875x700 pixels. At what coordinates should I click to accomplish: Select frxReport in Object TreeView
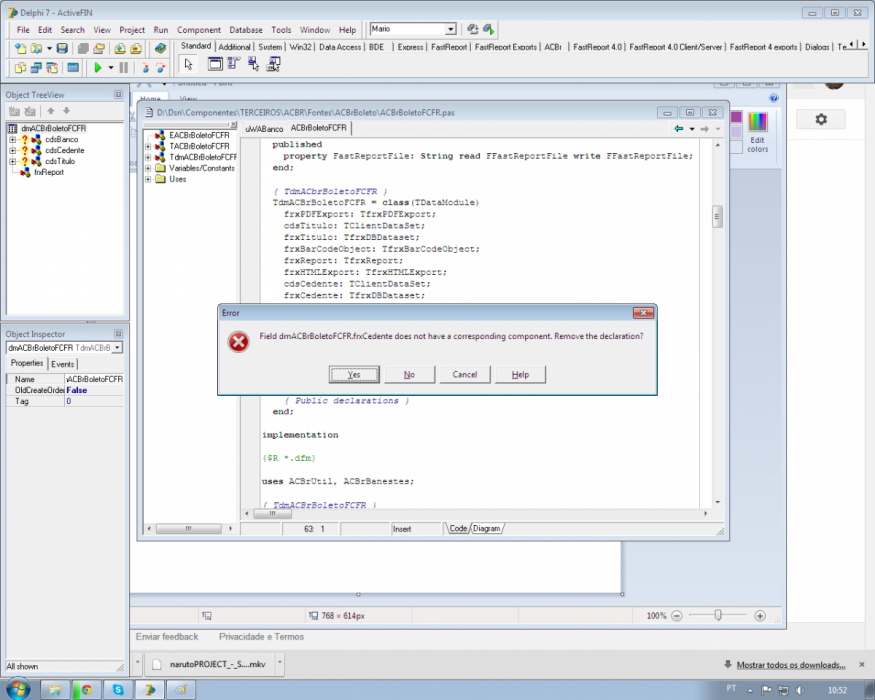click(49, 172)
